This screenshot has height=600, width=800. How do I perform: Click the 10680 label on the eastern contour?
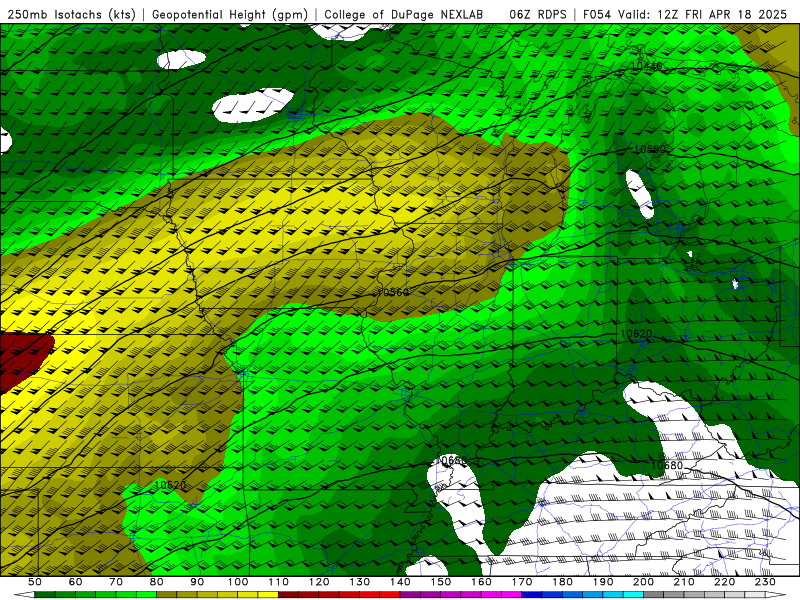pos(667,465)
